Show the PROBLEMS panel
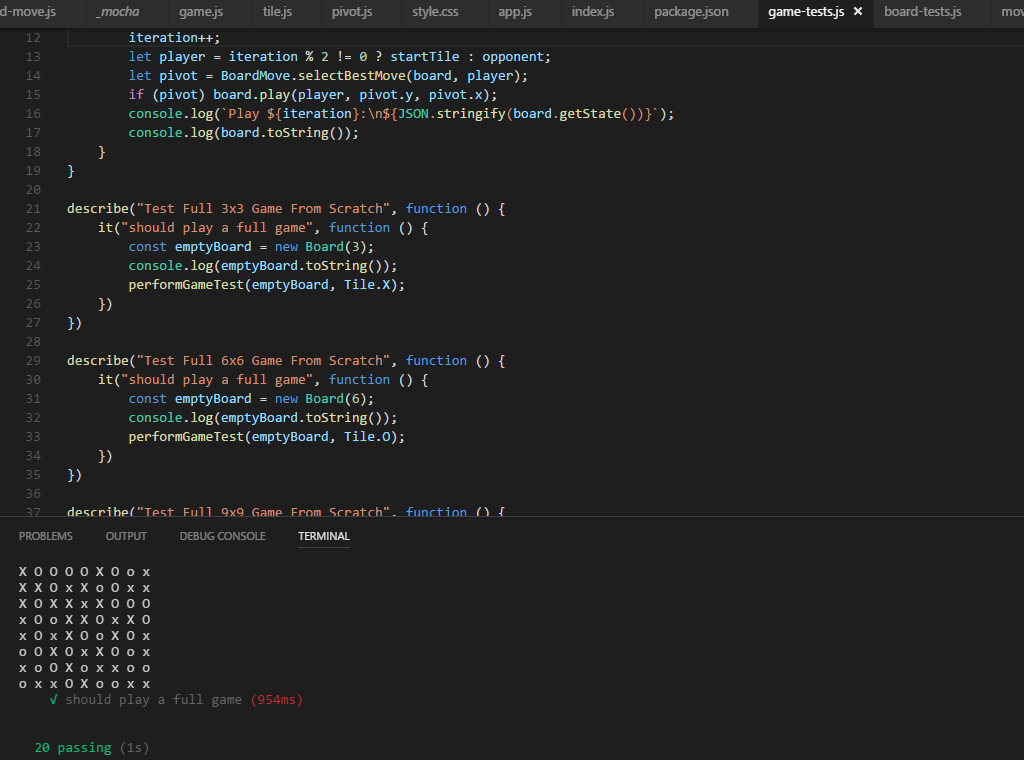This screenshot has width=1024, height=760. [45, 536]
